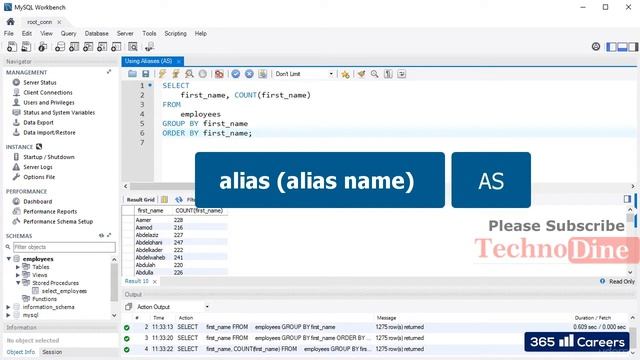Toggle the right sidebar panel visibility
The image size is (640, 360).
click(x=633, y=47)
